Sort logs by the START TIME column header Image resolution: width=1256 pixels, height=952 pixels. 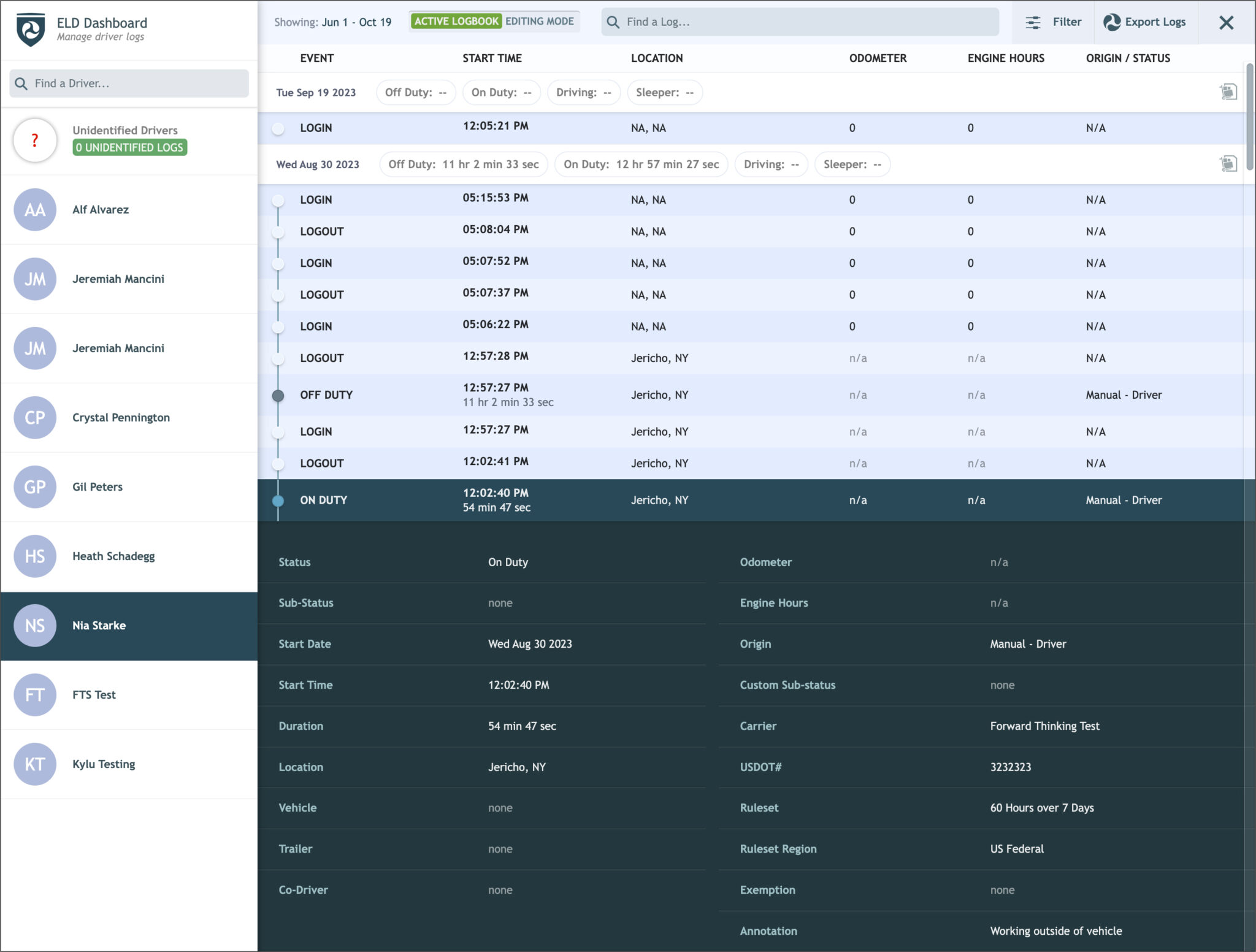(491, 58)
